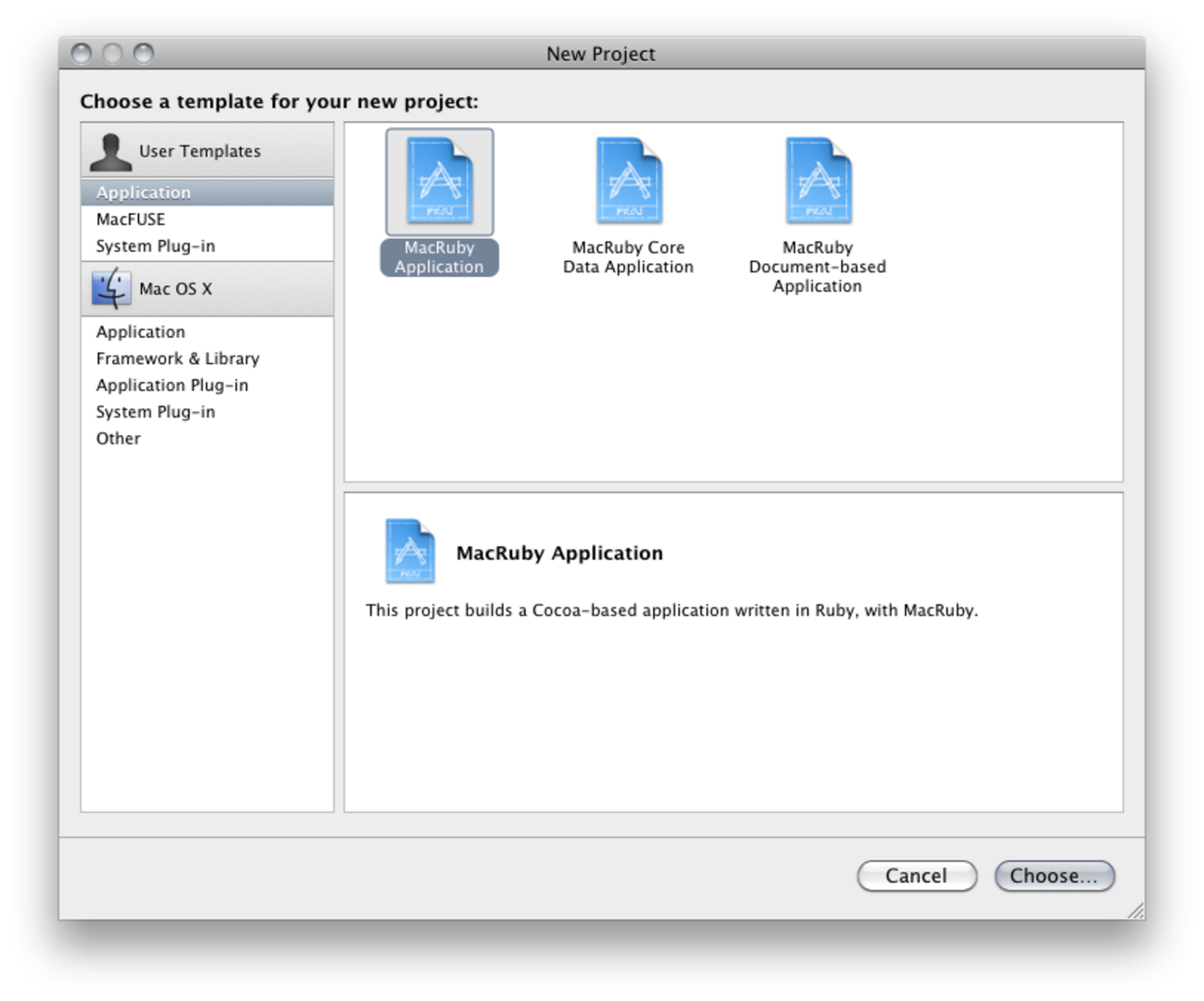Select System Plug-in under User Templates
This screenshot has height=1001, width=1204.
[207, 246]
